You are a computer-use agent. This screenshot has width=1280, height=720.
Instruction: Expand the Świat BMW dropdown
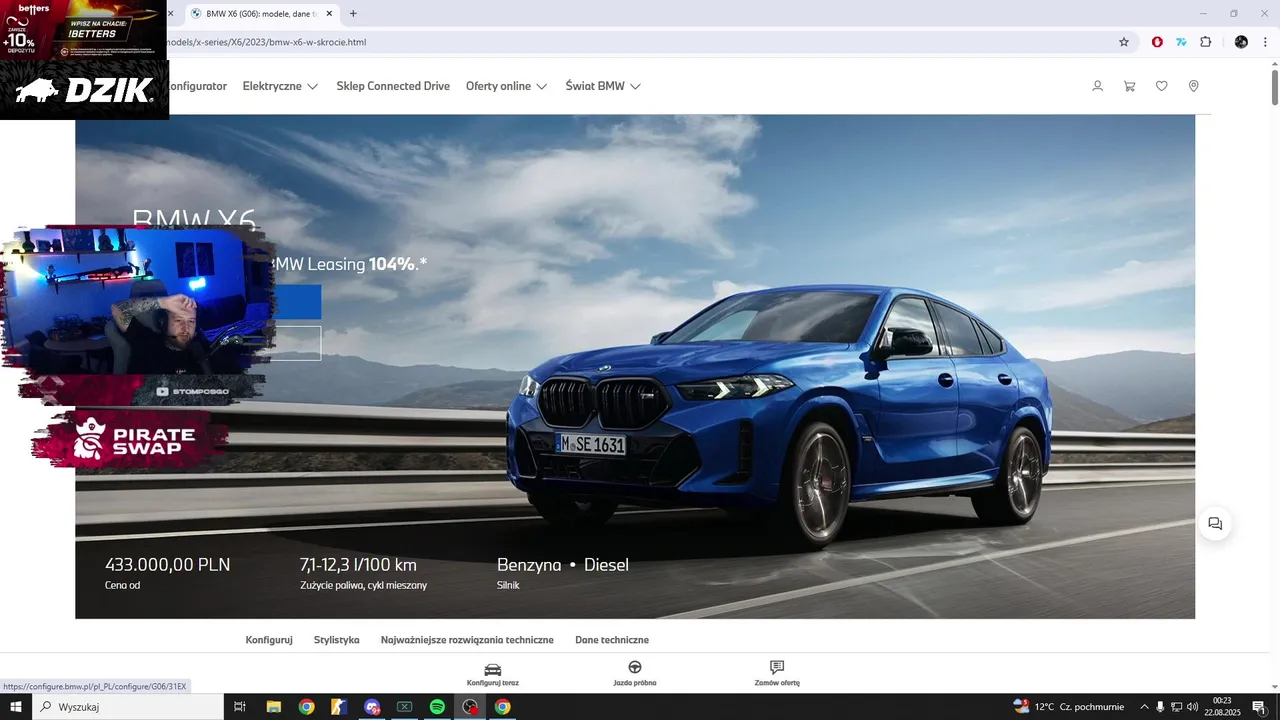pyautogui.click(x=603, y=86)
